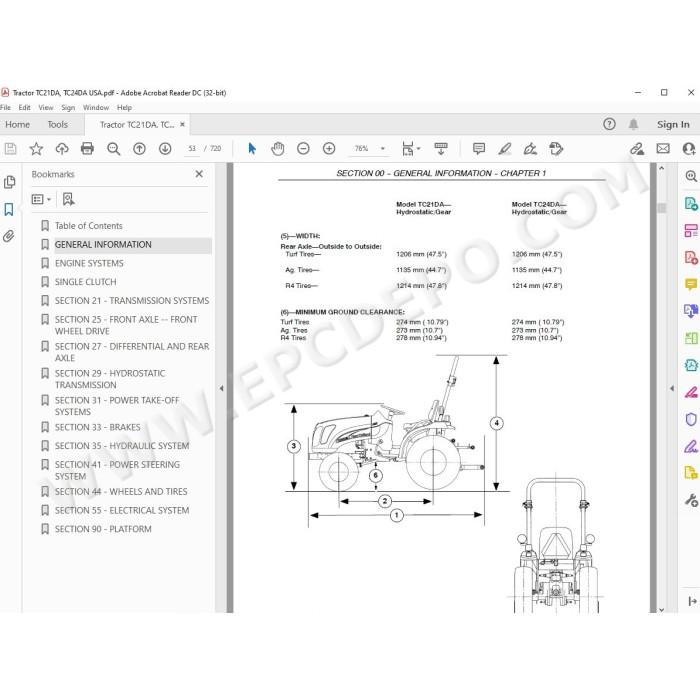Open the Attachments paperclip panel
This screenshot has width=700, height=700.
[x=9, y=236]
